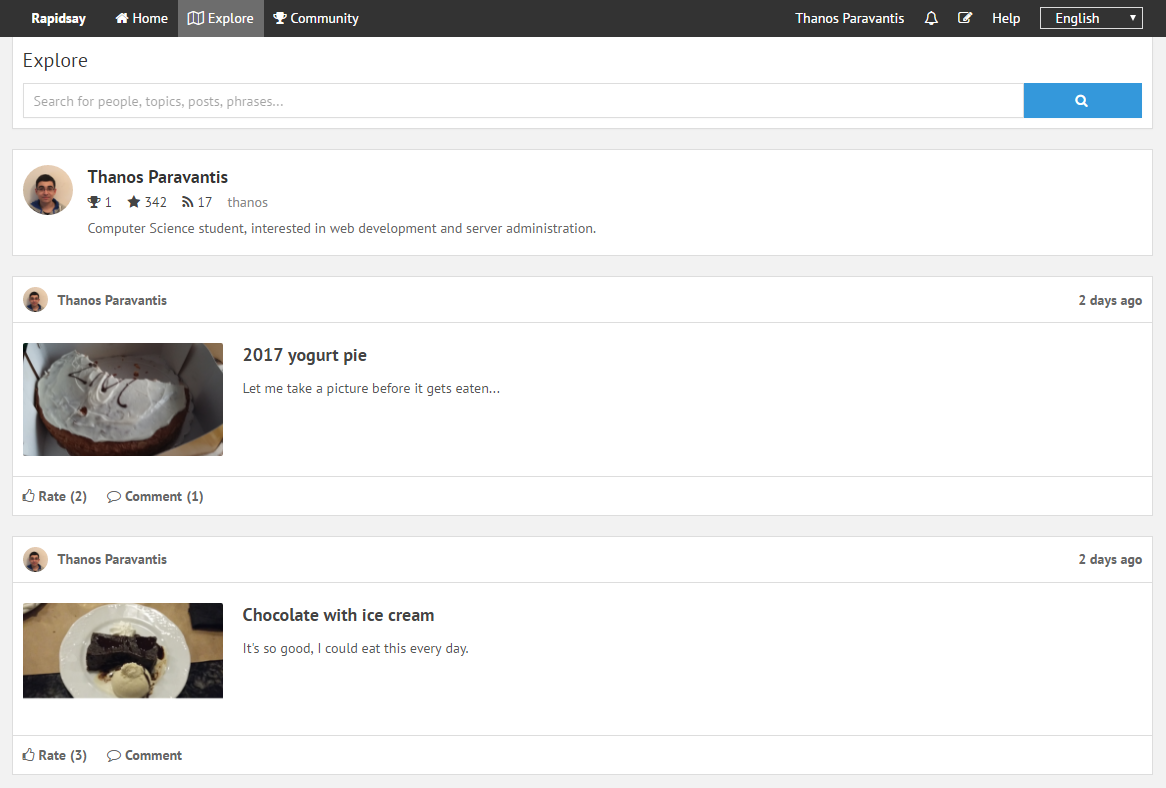Rate the 2017 yogurt pie post
The height and width of the screenshot is (788, 1166).
(54, 496)
